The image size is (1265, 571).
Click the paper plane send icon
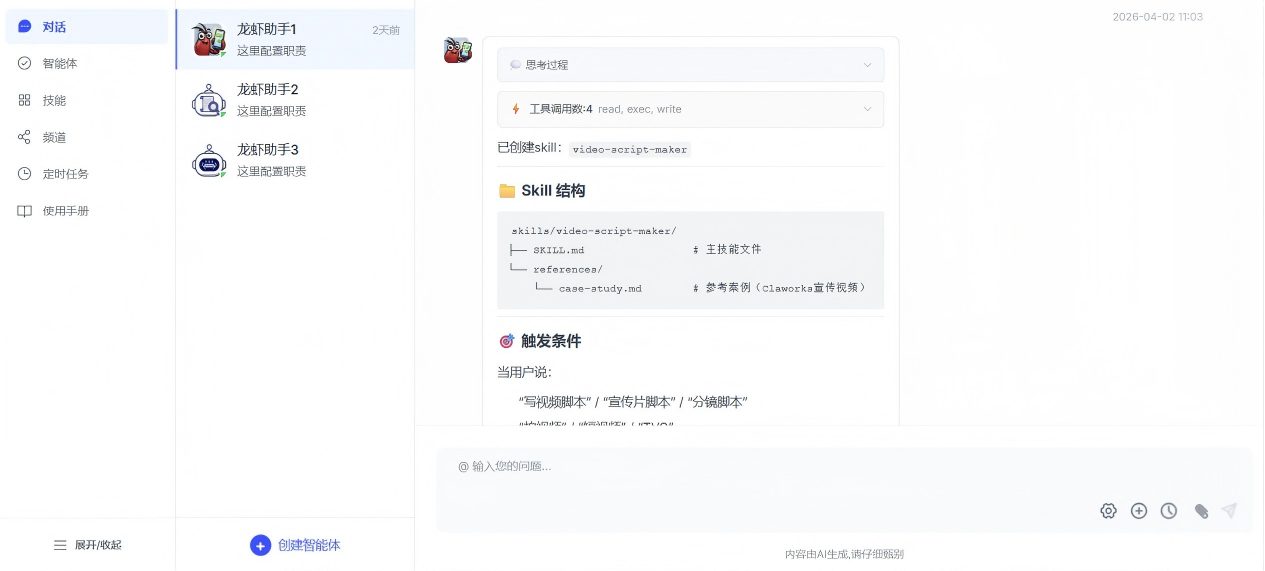pyautogui.click(x=1230, y=511)
